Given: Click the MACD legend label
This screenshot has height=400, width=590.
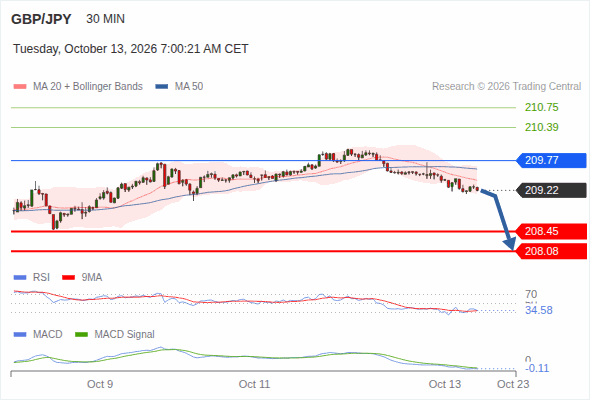Looking at the screenshot, I should (x=47, y=335).
